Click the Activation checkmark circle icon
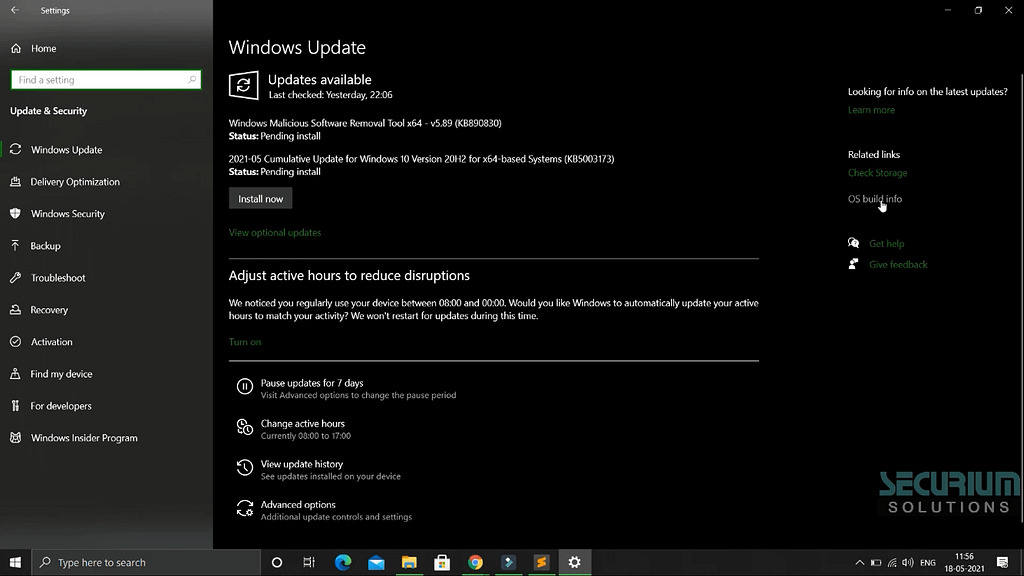 point(16,342)
